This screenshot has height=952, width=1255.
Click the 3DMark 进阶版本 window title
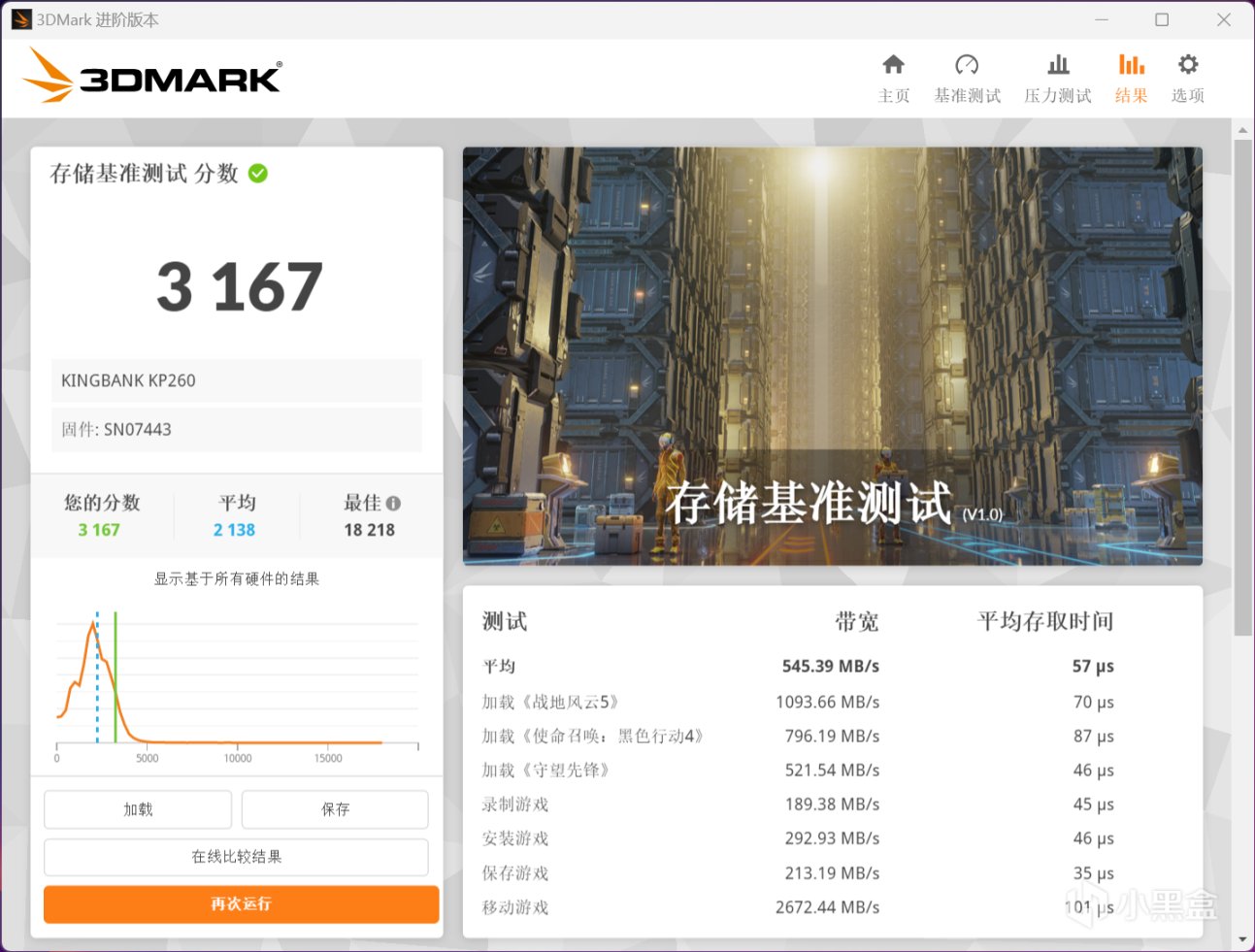click(x=97, y=19)
